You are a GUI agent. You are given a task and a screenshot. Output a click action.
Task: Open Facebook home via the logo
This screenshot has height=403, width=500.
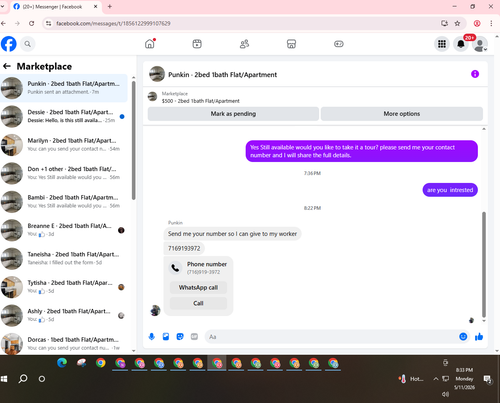(9, 44)
